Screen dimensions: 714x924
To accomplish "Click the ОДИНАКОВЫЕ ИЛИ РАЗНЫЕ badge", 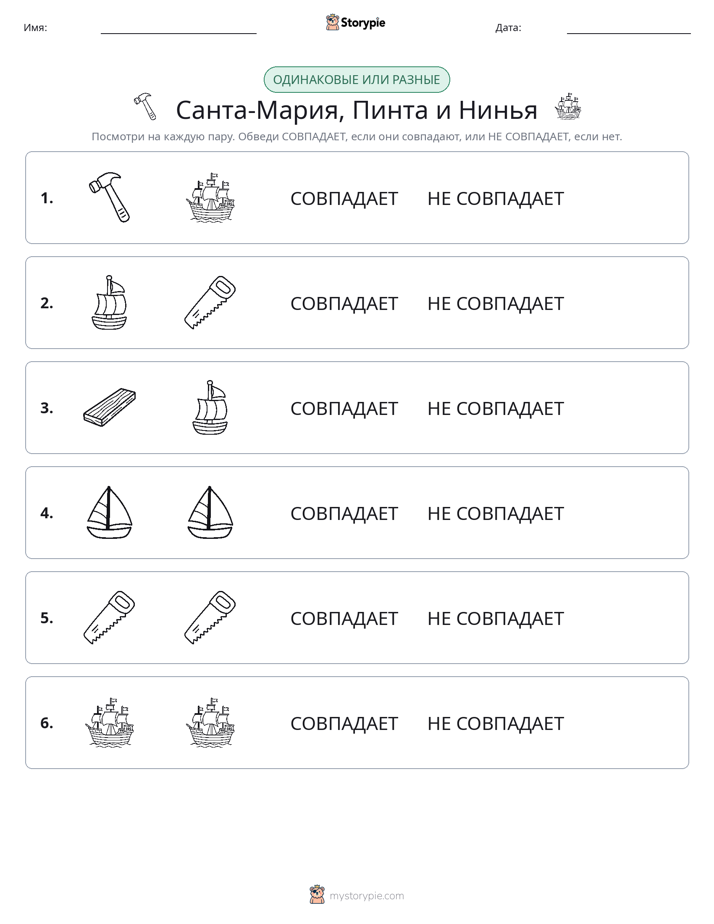I will (356, 80).
